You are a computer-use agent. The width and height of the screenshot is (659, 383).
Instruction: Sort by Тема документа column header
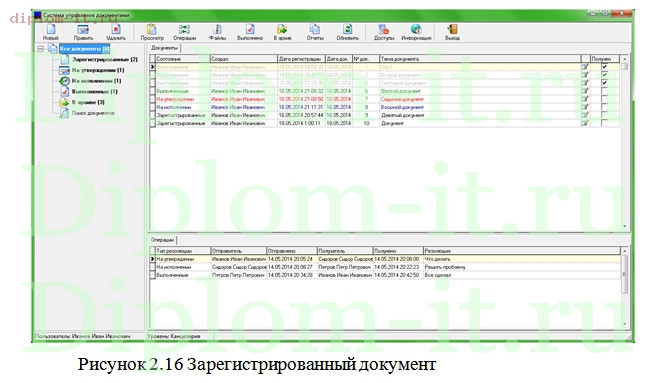(480, 59)
